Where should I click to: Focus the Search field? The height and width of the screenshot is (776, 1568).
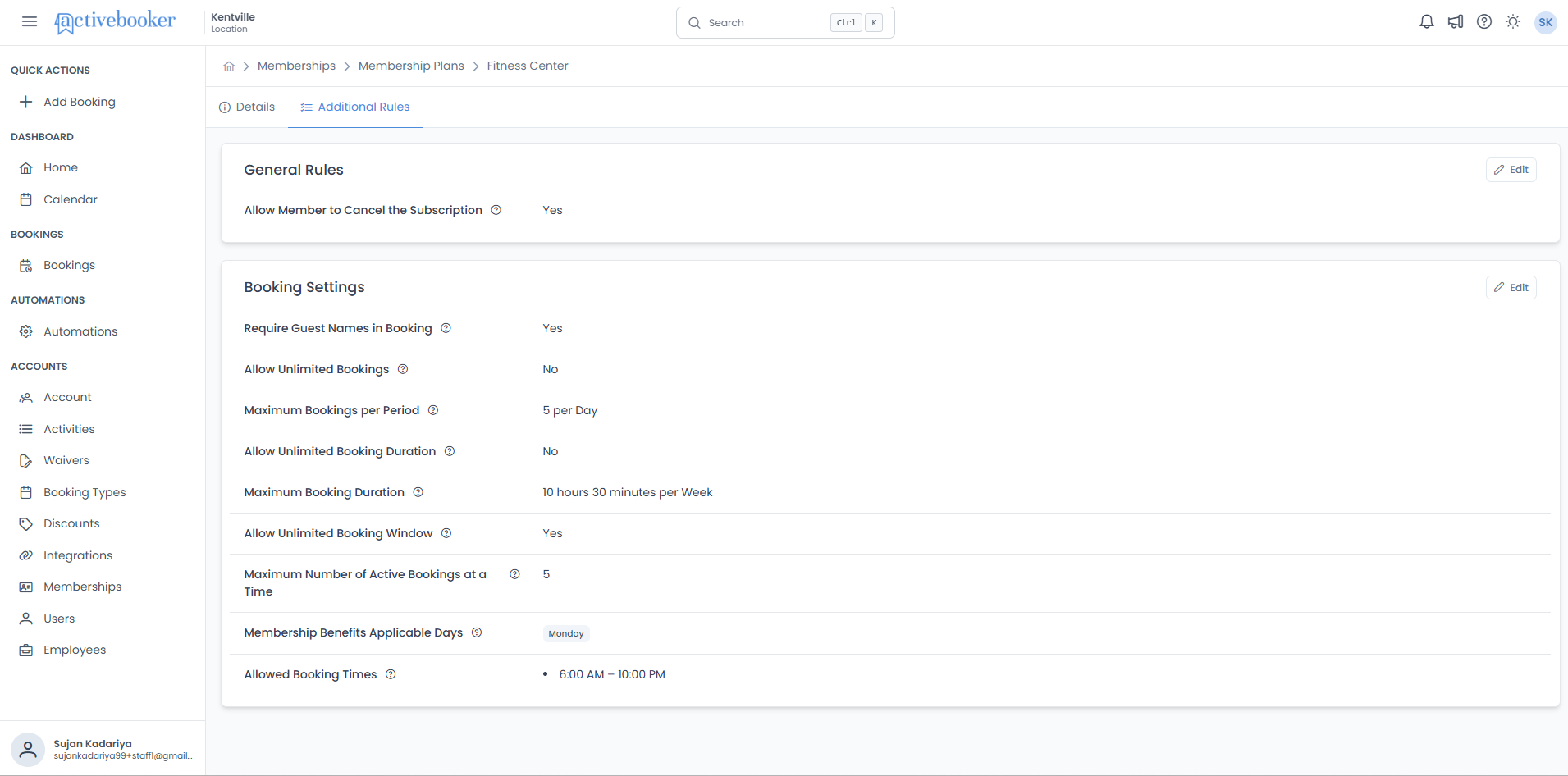pyautogui.click(x=785, y=22)
